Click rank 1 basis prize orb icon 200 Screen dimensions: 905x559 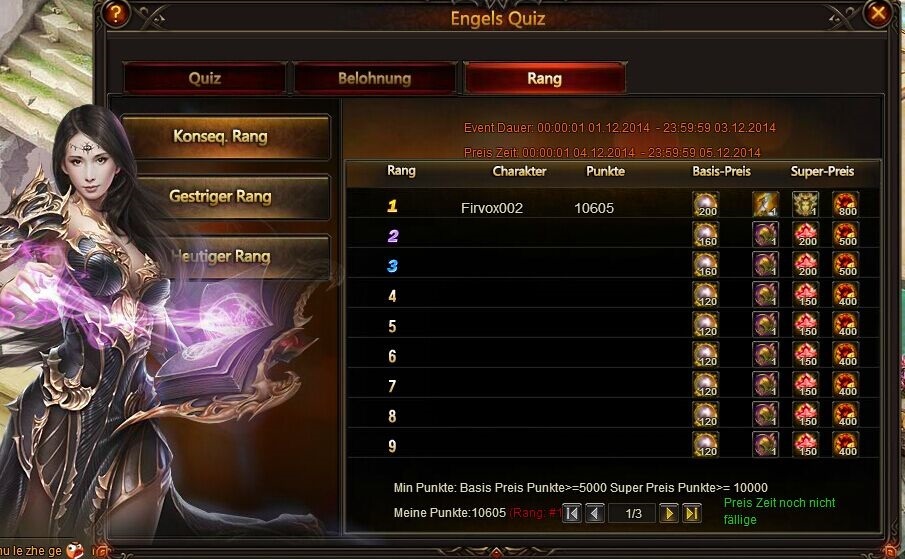[705, 204]
